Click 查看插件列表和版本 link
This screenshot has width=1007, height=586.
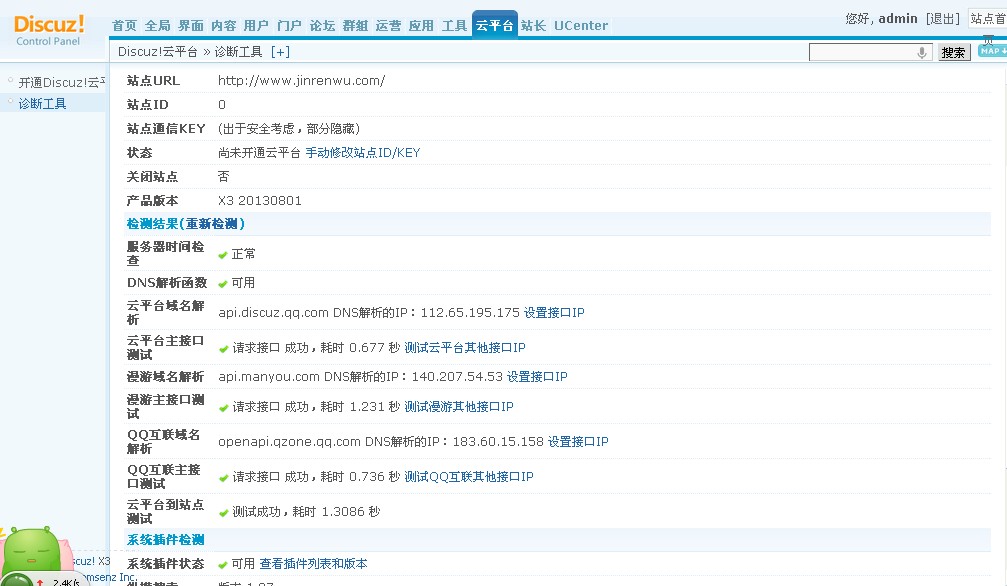(313, 564)
